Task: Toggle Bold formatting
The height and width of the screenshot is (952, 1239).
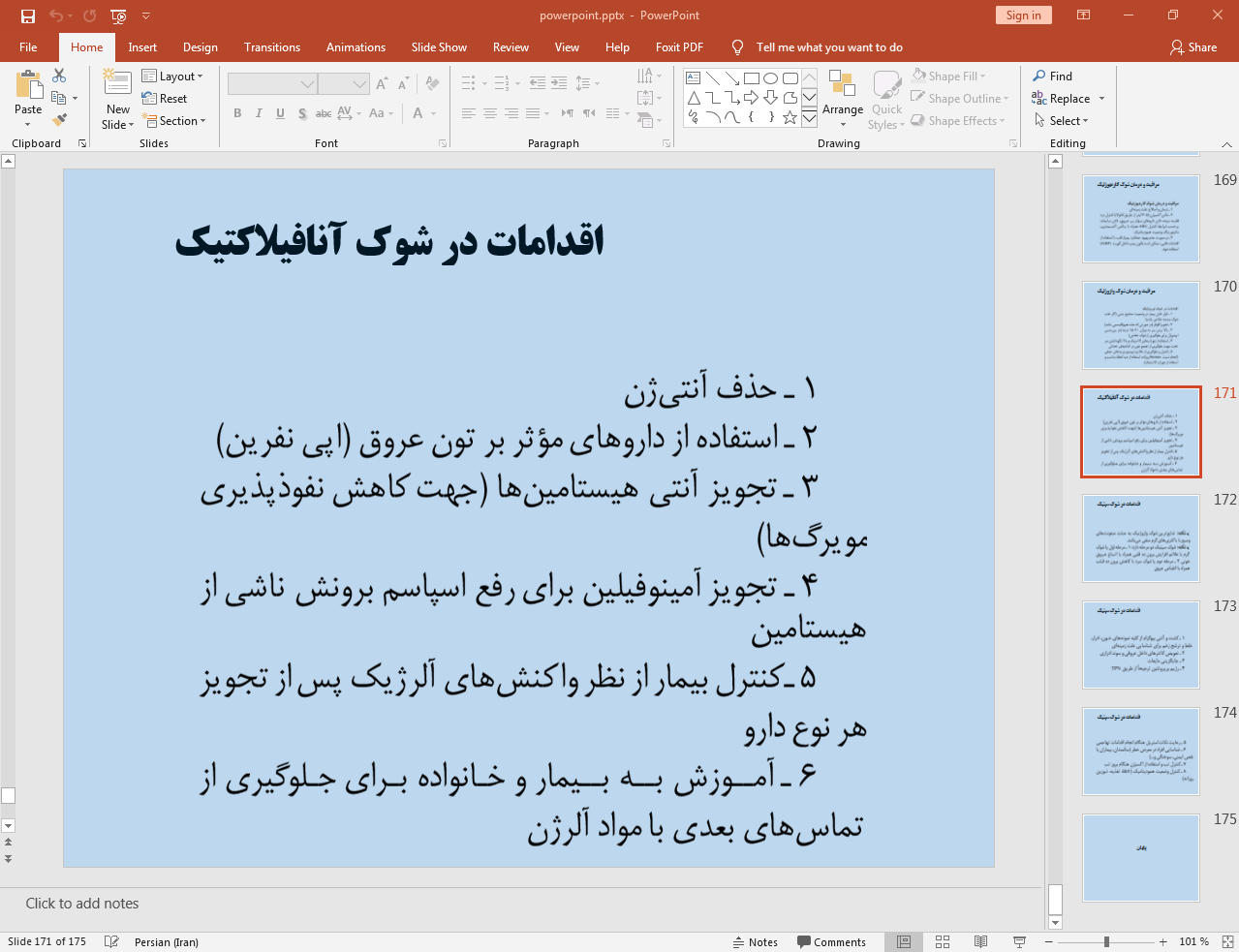Action: pos(237,113)
